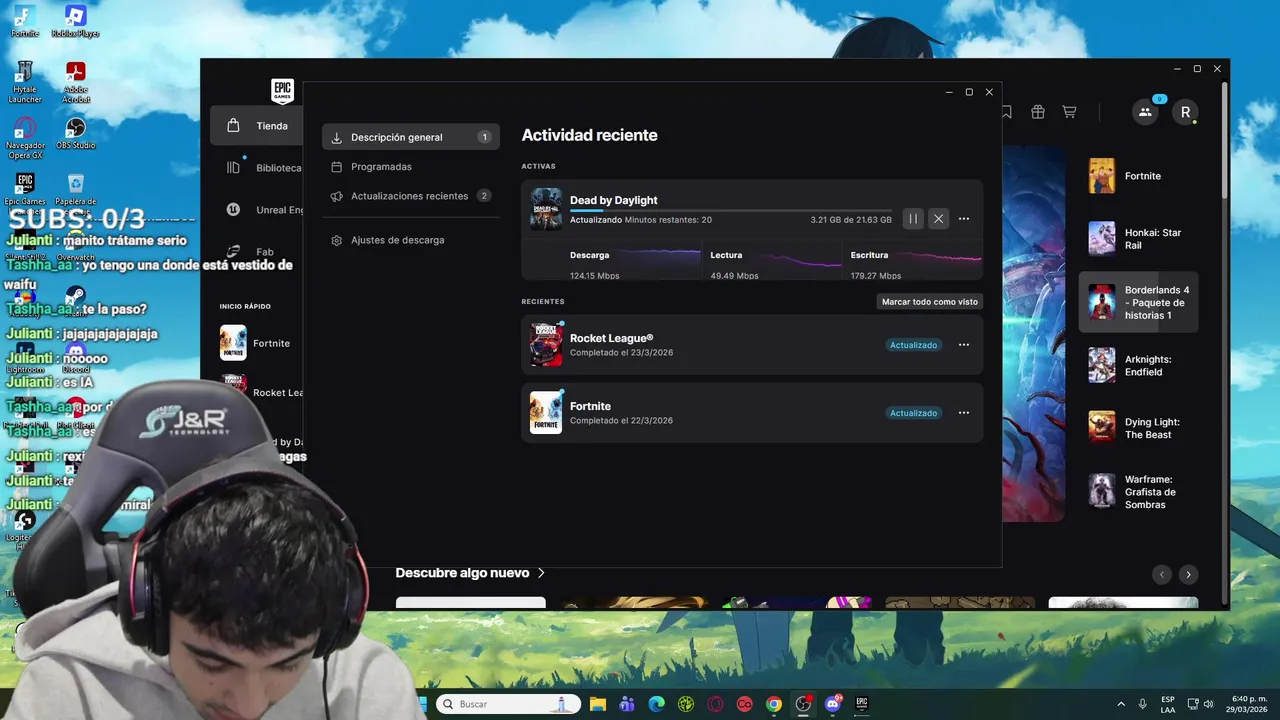The image size is (1280, 720).
Task: Open Dying Light: The Beast entry
Action: click(1138, 428)
